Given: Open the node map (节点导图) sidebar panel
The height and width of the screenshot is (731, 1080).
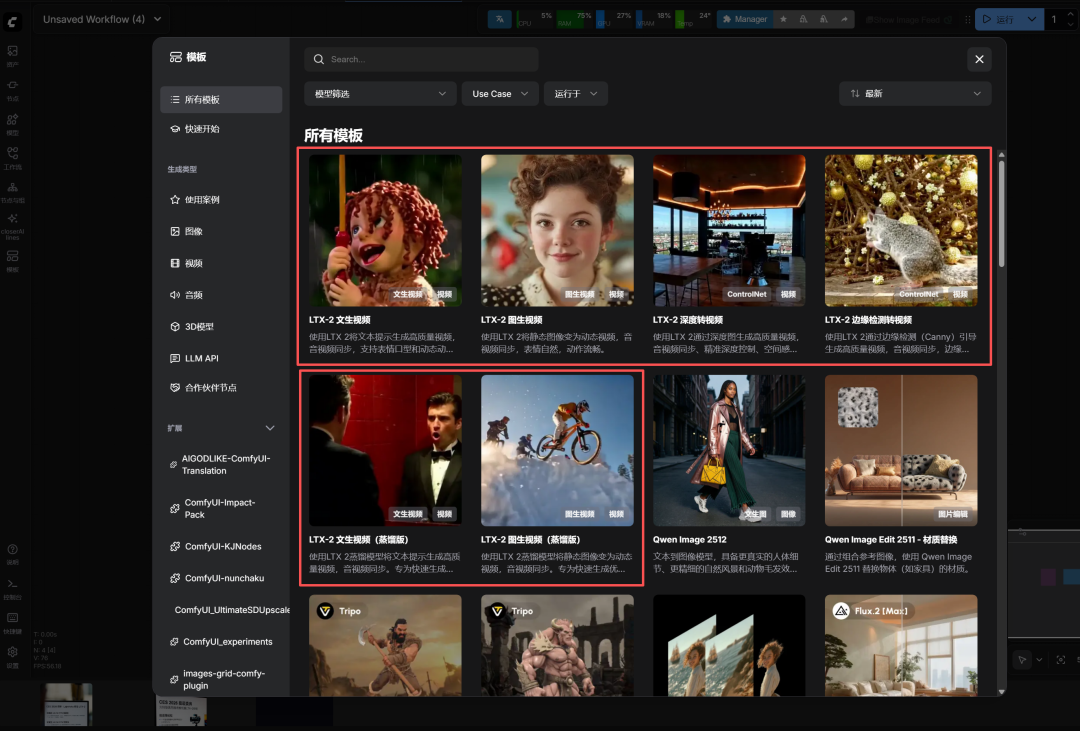Looking at the screenshot, I should pos(12,192).
